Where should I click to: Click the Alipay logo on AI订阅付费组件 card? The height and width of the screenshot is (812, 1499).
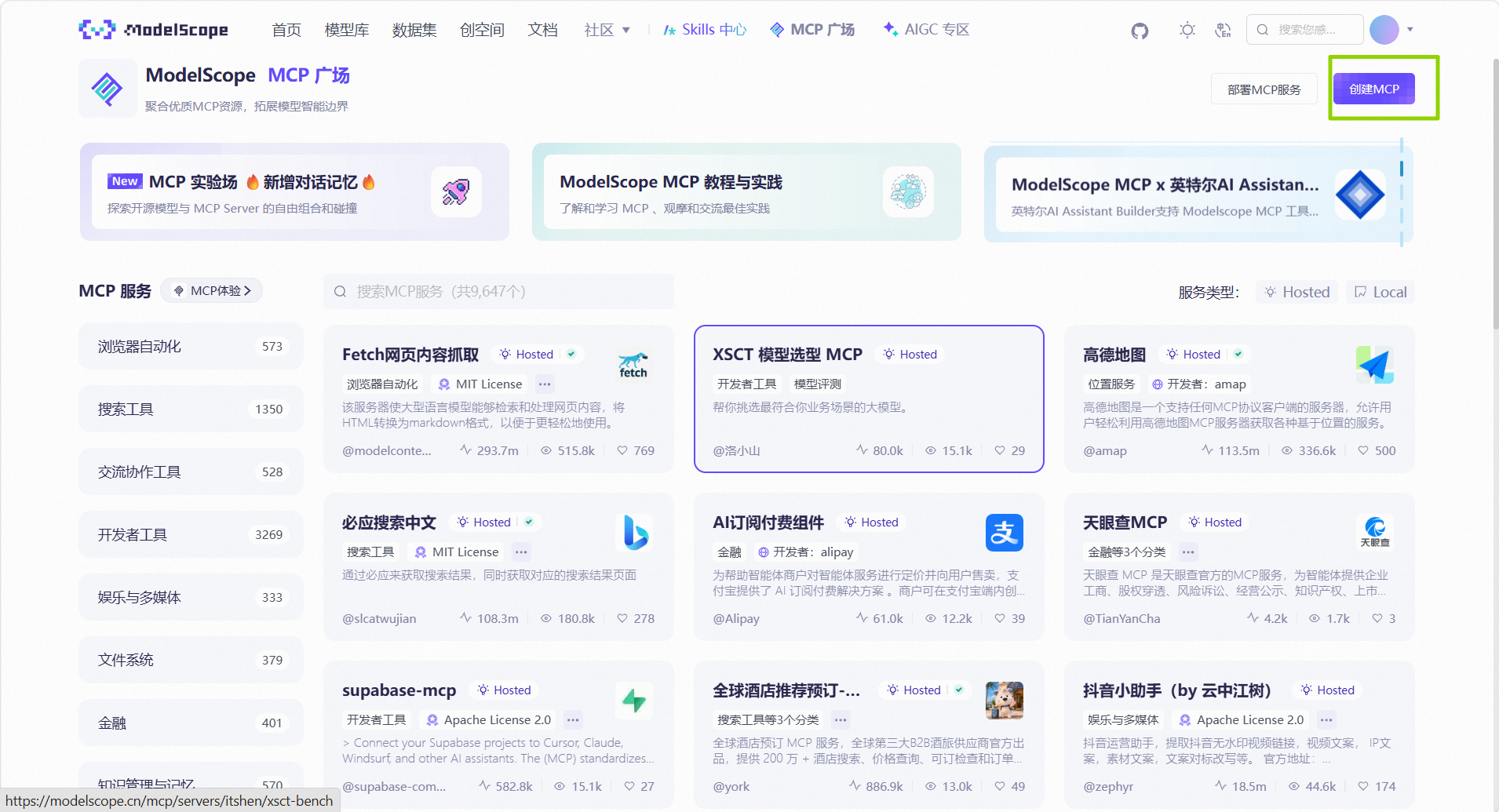click(1005, 533)
